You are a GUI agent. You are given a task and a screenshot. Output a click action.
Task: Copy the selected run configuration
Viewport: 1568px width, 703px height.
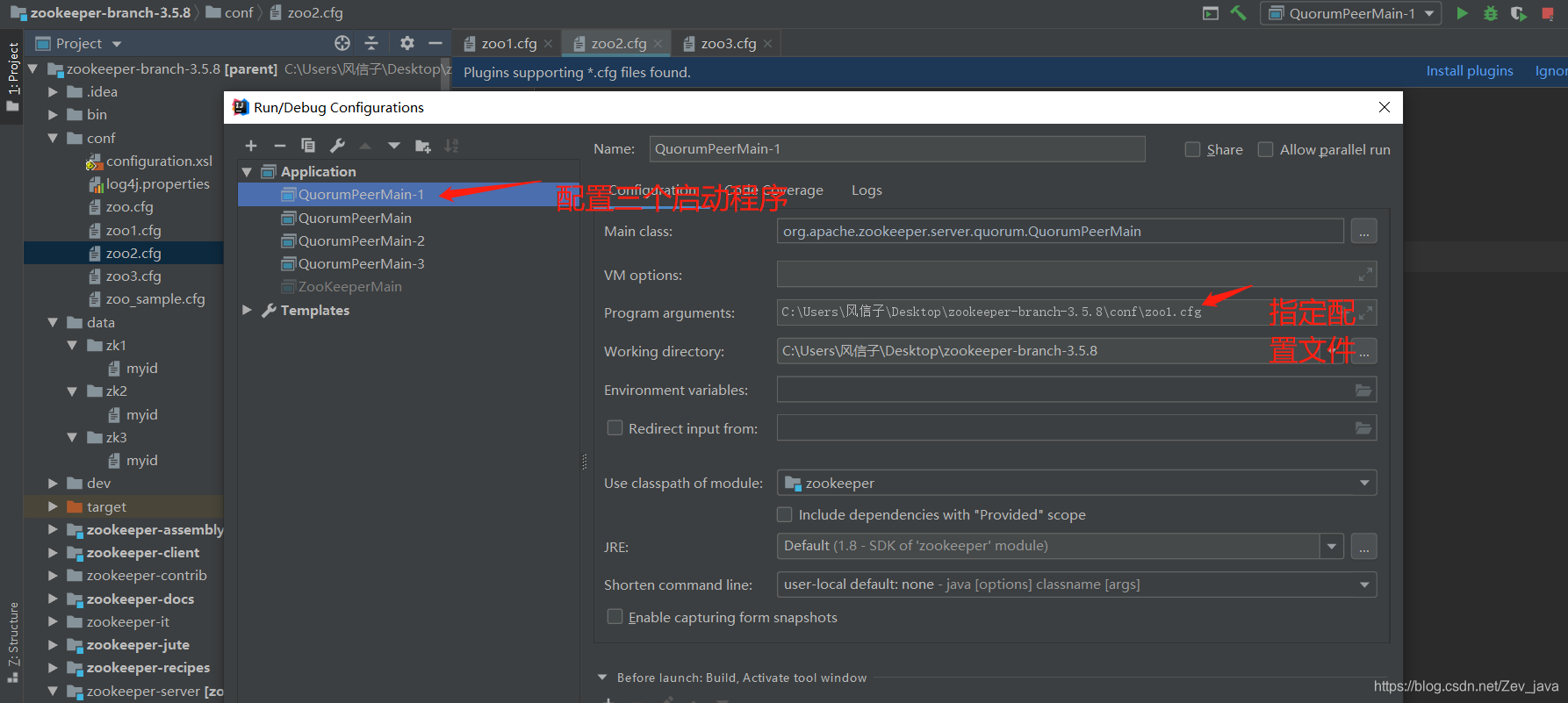pos(308,146)
